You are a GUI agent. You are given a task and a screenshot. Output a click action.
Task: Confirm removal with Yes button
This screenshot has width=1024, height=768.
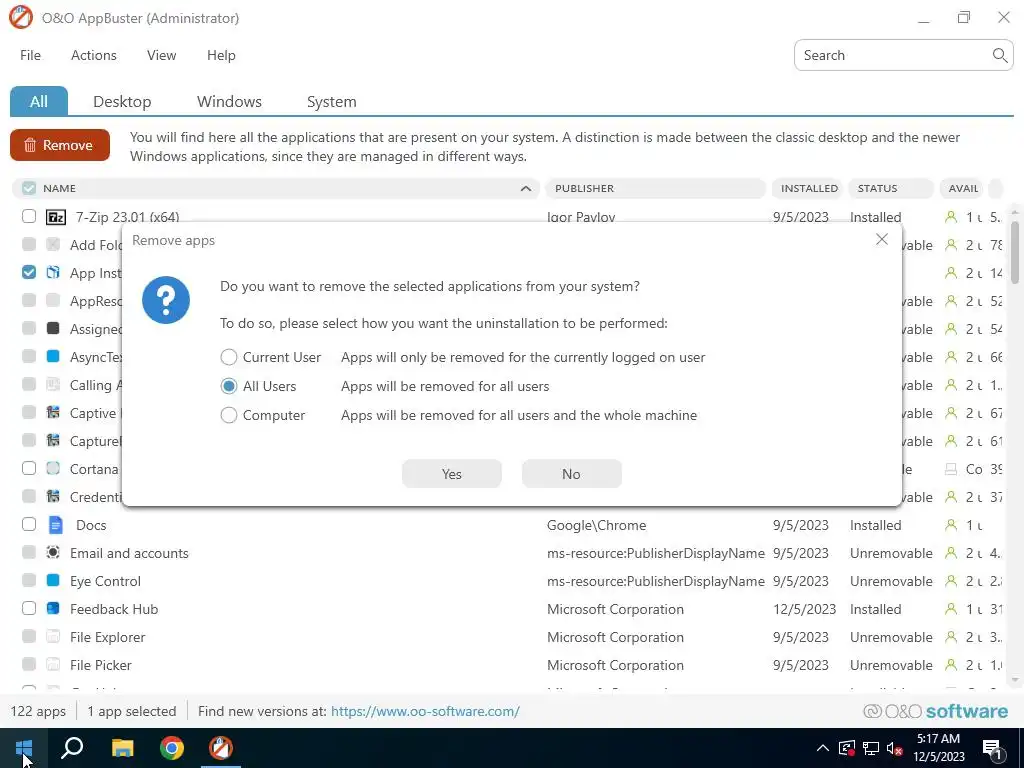coord(452,473)
